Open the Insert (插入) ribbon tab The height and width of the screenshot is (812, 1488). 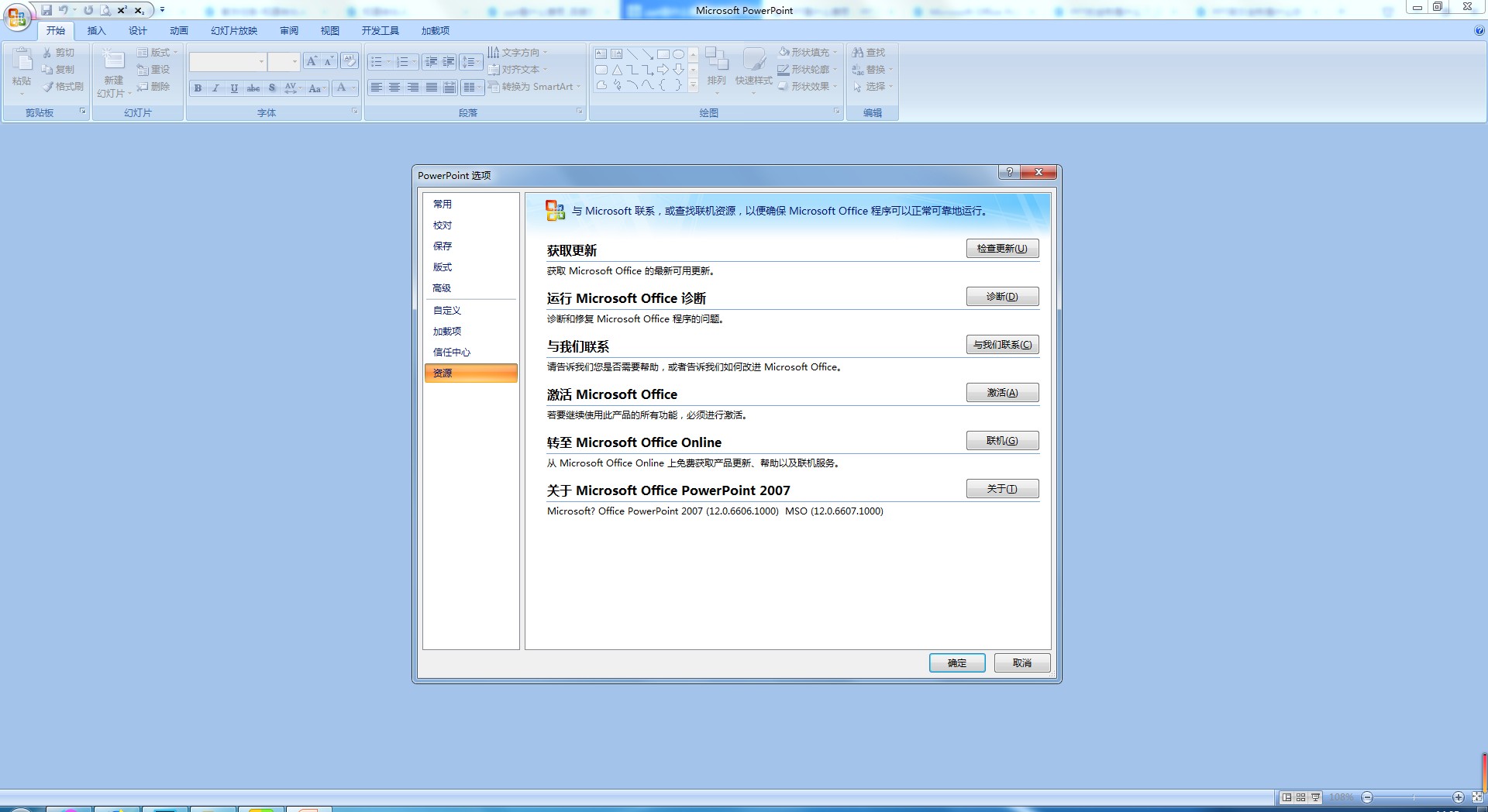[96, 31]
